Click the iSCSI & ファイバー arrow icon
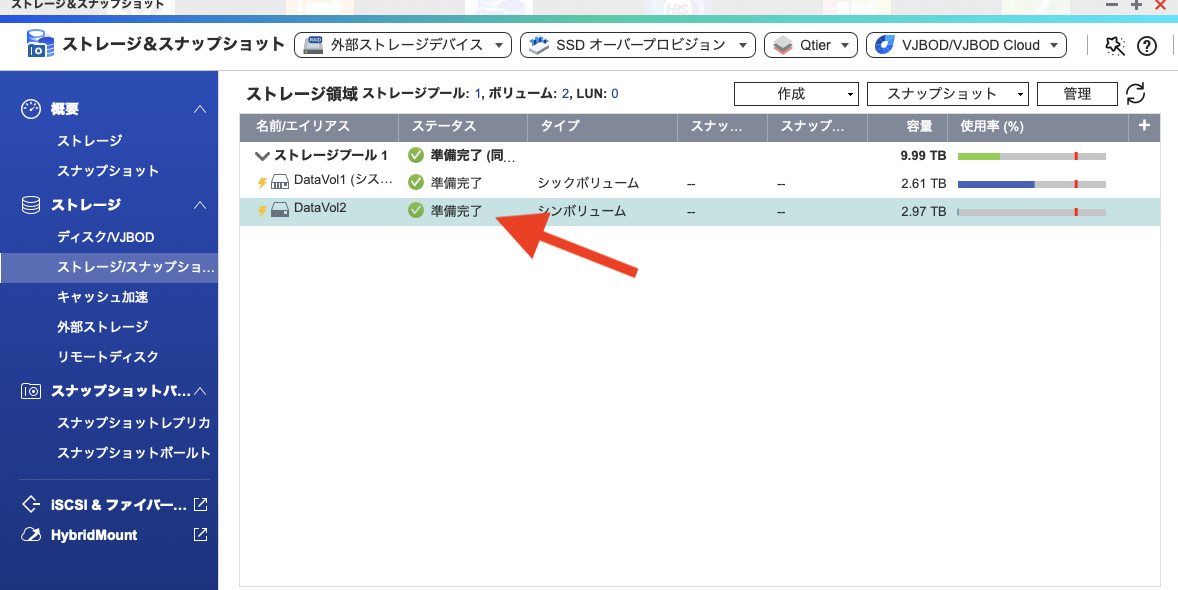The height and width of the screenshot is (590, 1178). [31, 504]
